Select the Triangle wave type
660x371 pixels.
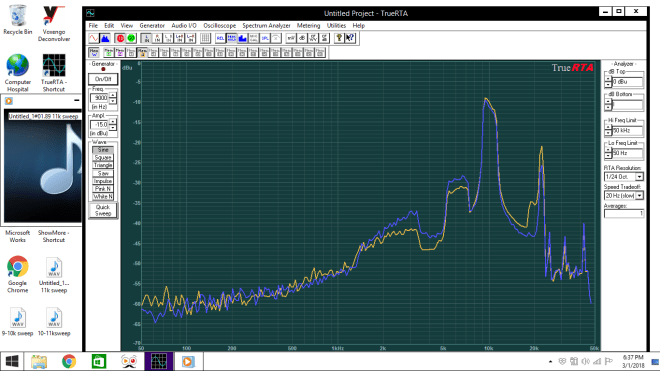point(103,165)
